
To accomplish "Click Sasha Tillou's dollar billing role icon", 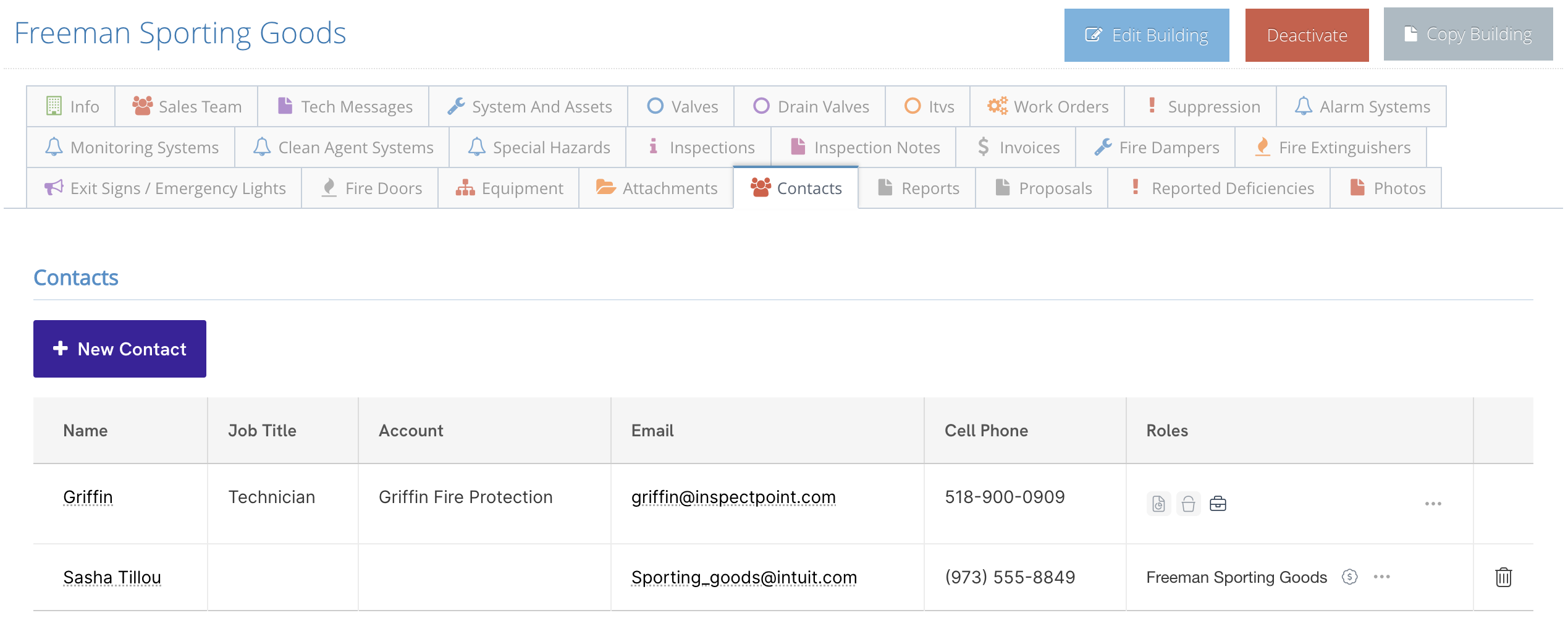I will [1350, 577].
